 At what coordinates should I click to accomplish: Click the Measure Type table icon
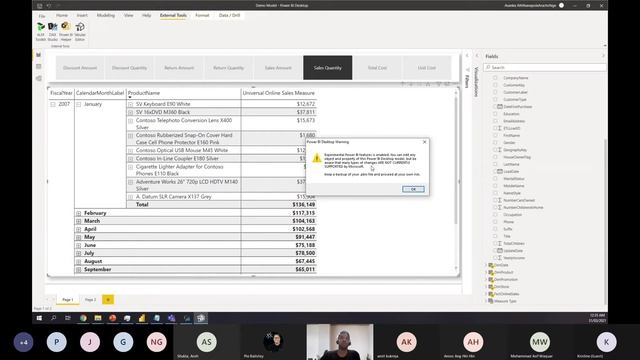click(491, 301)
